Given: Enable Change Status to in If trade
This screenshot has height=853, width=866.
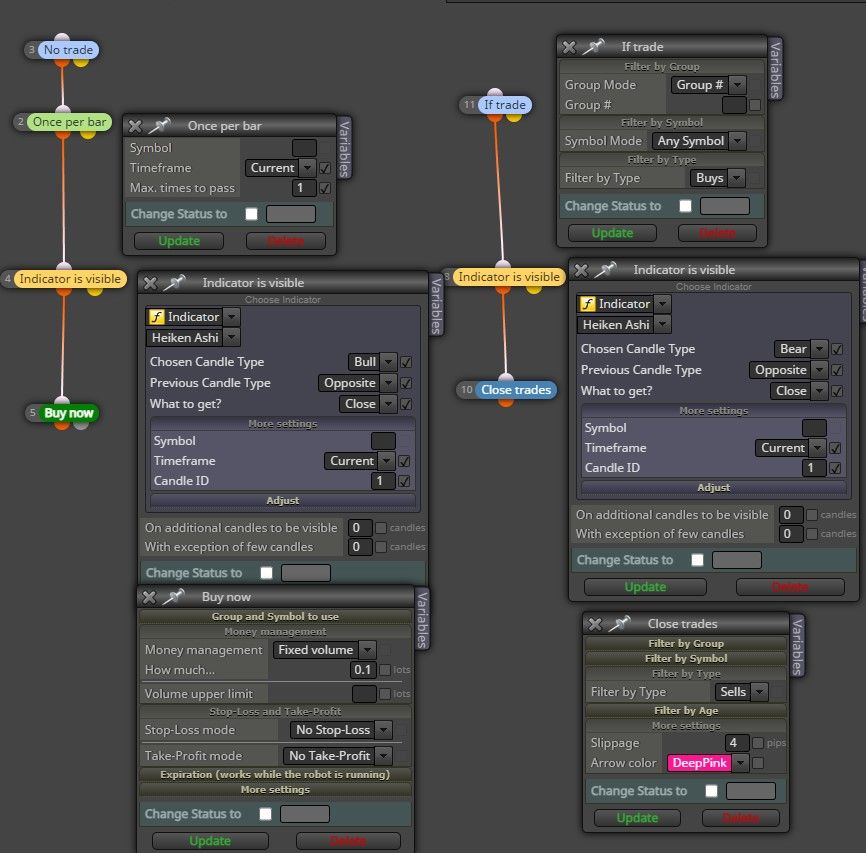Looking at the screenshot, I should point(685,206).
